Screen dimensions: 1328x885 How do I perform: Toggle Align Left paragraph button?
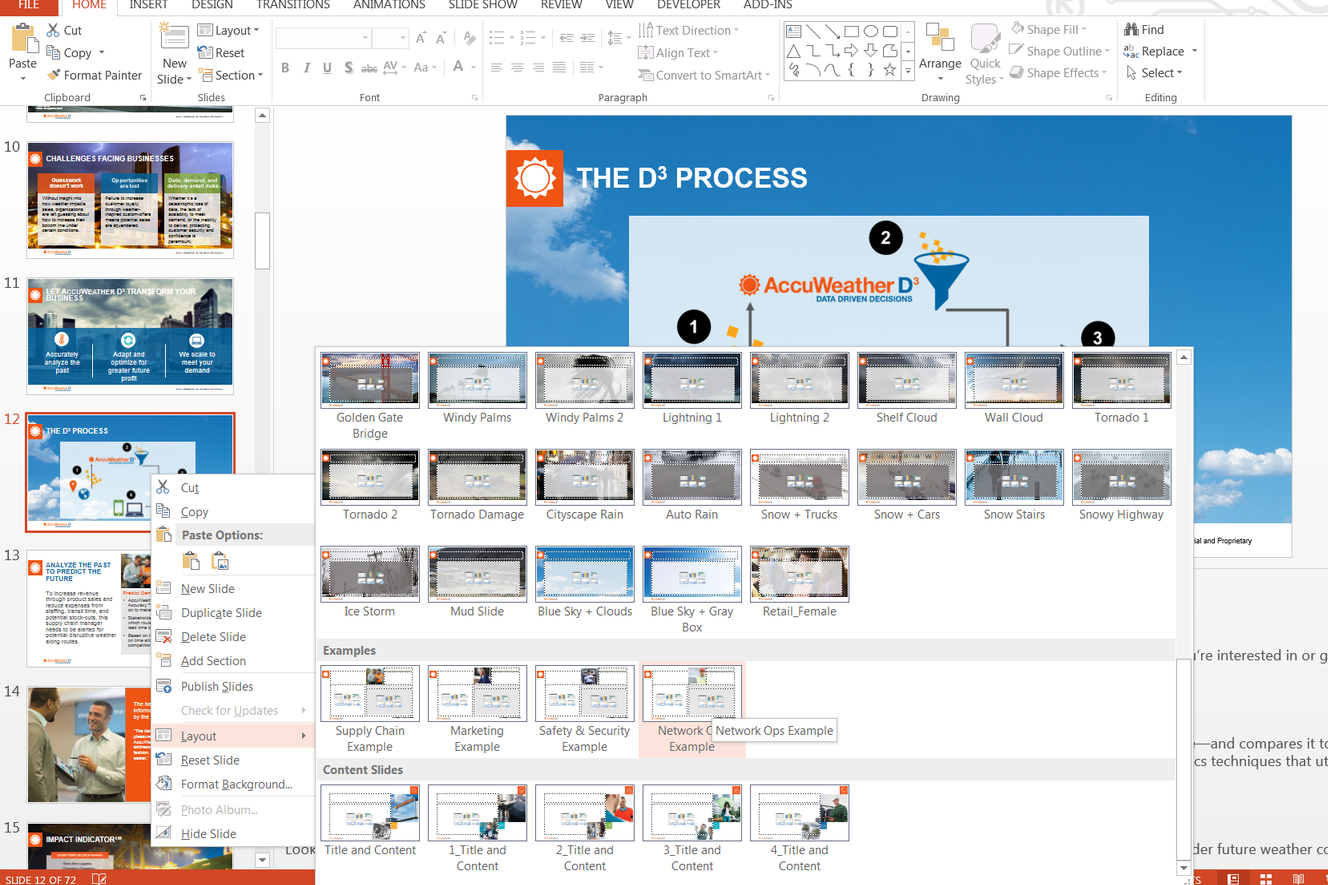click(x=497, y=68)
